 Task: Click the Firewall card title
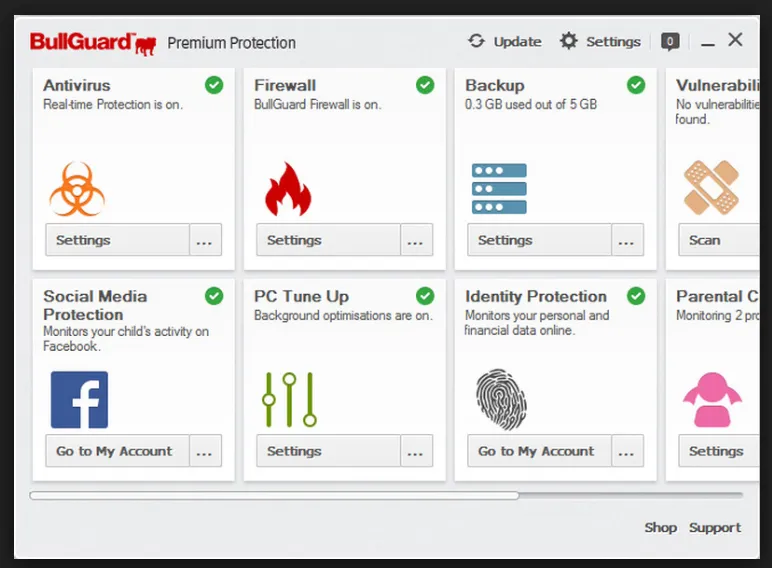click(x=285, y=85)
